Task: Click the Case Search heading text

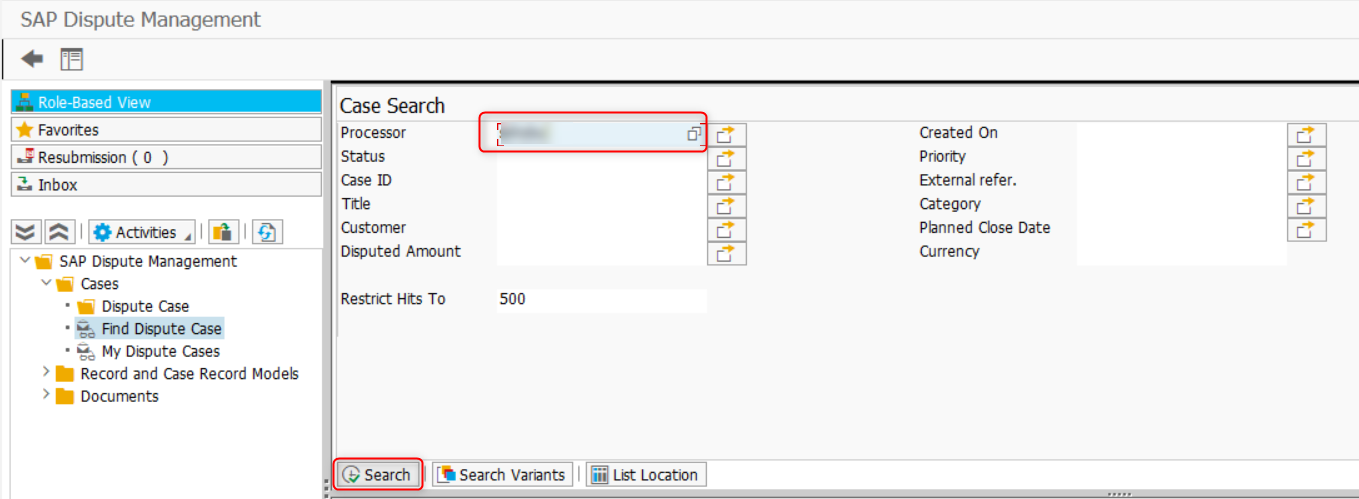Action: coord(392,106)
